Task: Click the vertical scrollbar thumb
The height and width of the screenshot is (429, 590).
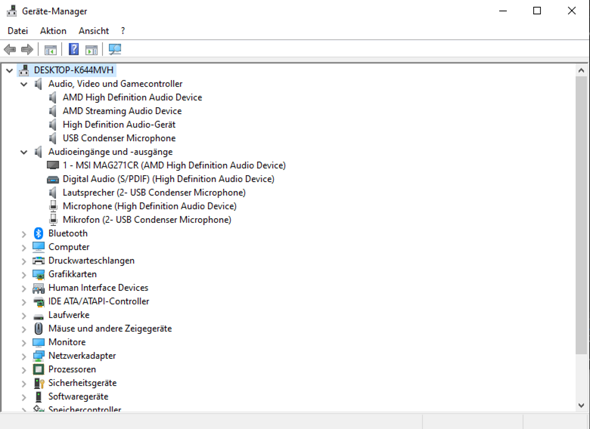Action: [581, 215]
